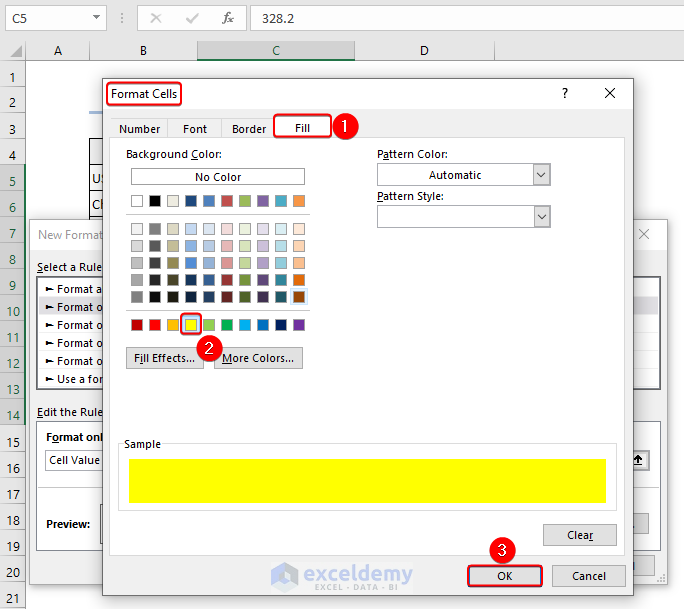Switch to the Font tab
Screen dimensions: 684x609
195,129
